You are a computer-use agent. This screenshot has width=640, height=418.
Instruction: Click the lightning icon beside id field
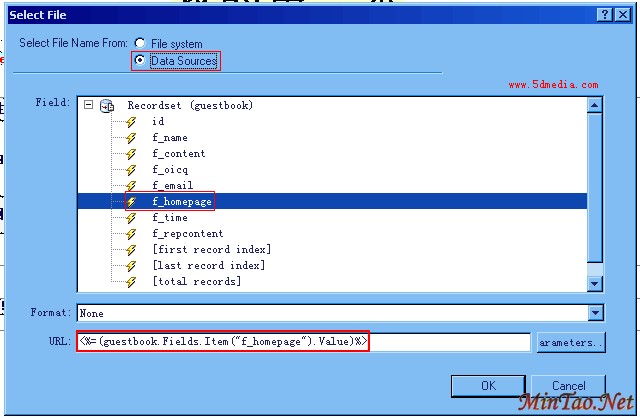[x=130, y=122]
